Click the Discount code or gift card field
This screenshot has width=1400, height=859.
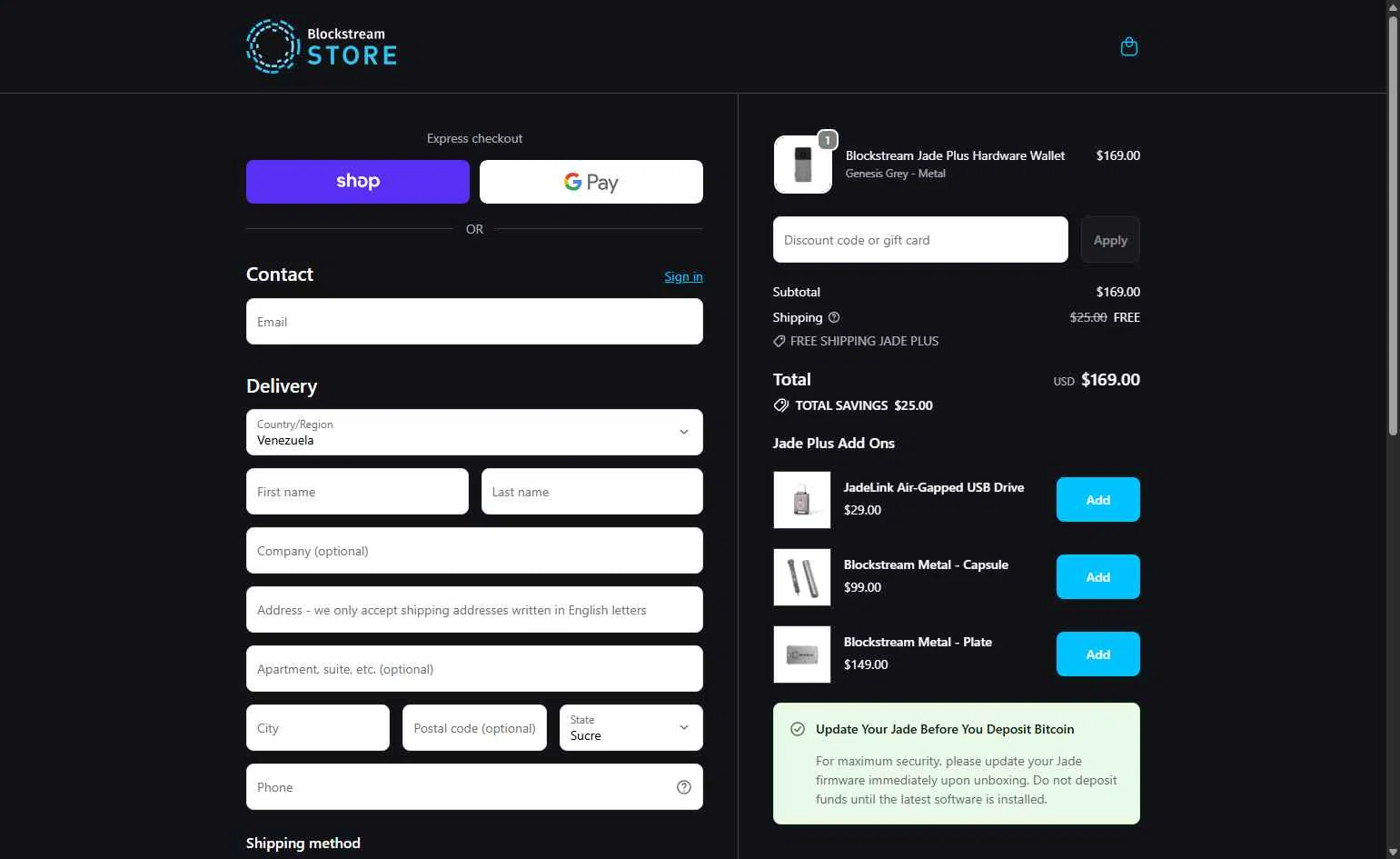pos(920,240)
